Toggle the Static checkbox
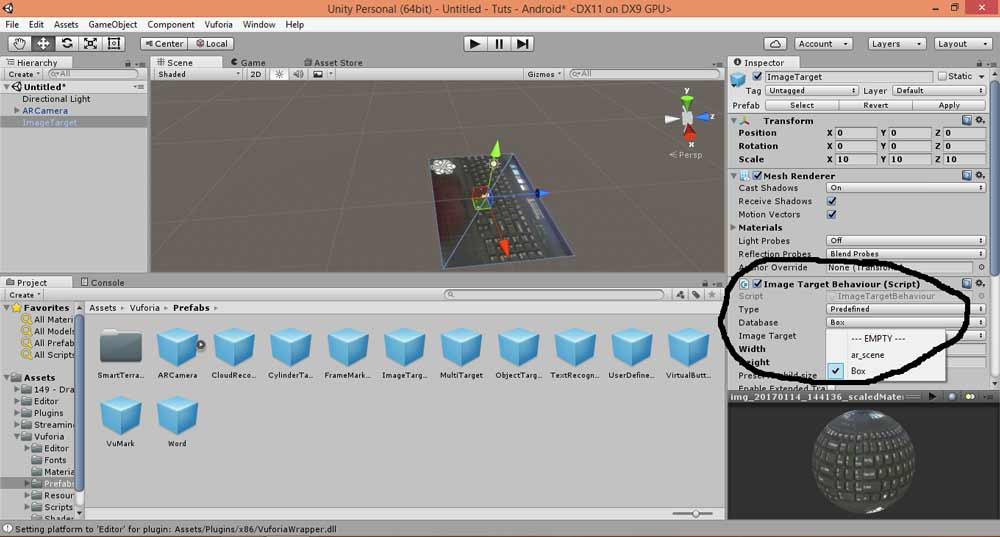Image resolution: width=1000 pixels, height=537 pixels. (x=942, y=77)
